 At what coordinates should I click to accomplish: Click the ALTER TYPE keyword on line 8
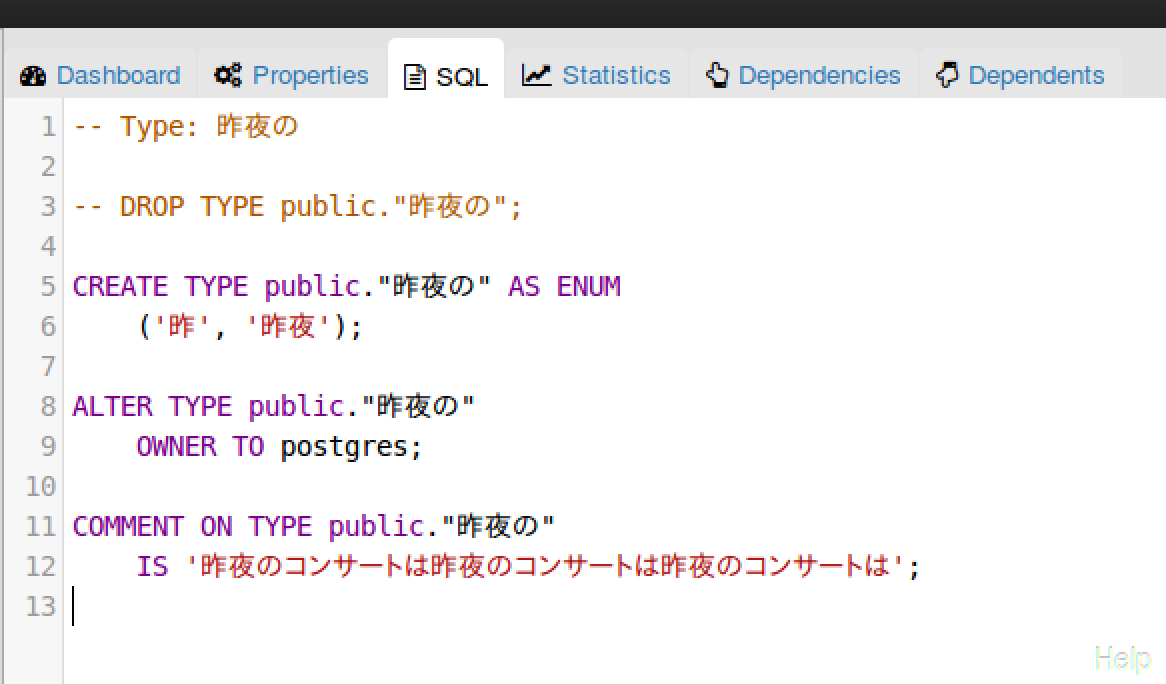click(x=152, y=407)
